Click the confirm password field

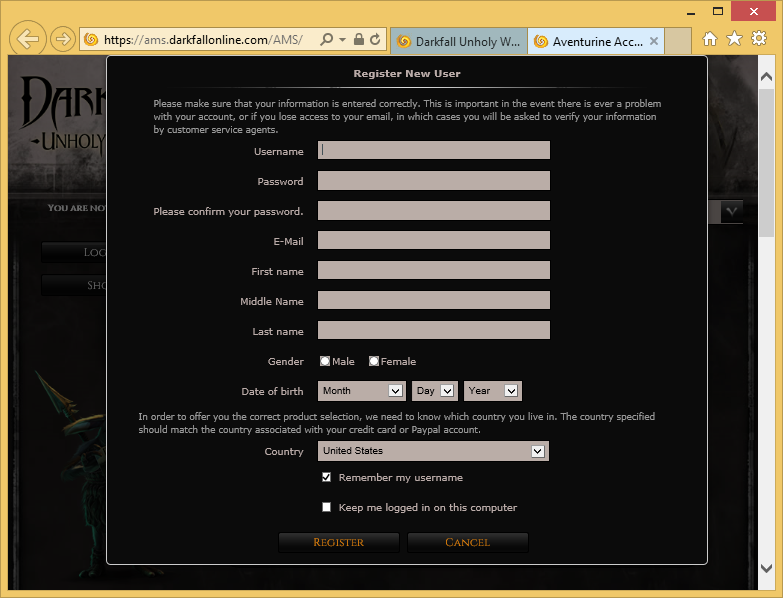click(433, 210)
